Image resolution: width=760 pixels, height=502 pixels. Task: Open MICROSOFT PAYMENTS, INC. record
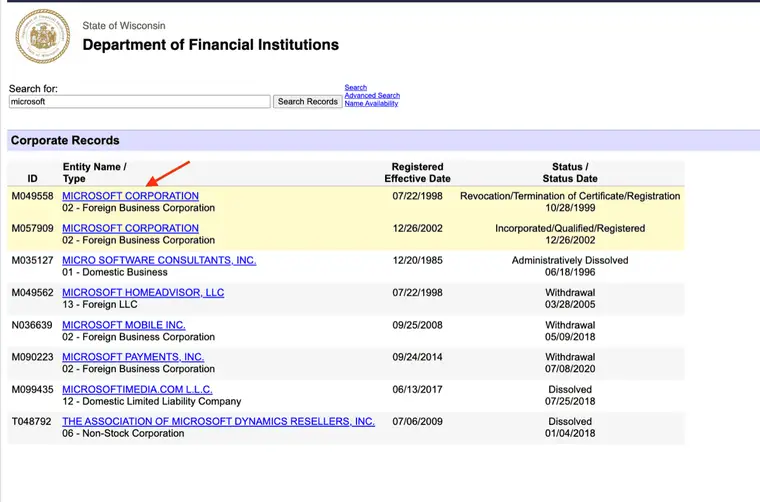pyautogui.click(x=133, y=357)
